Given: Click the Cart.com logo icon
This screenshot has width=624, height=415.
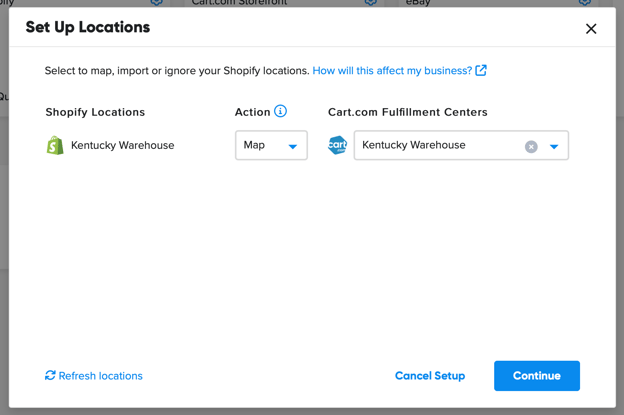Looking at the screenshot, I should tap(338, 146).
